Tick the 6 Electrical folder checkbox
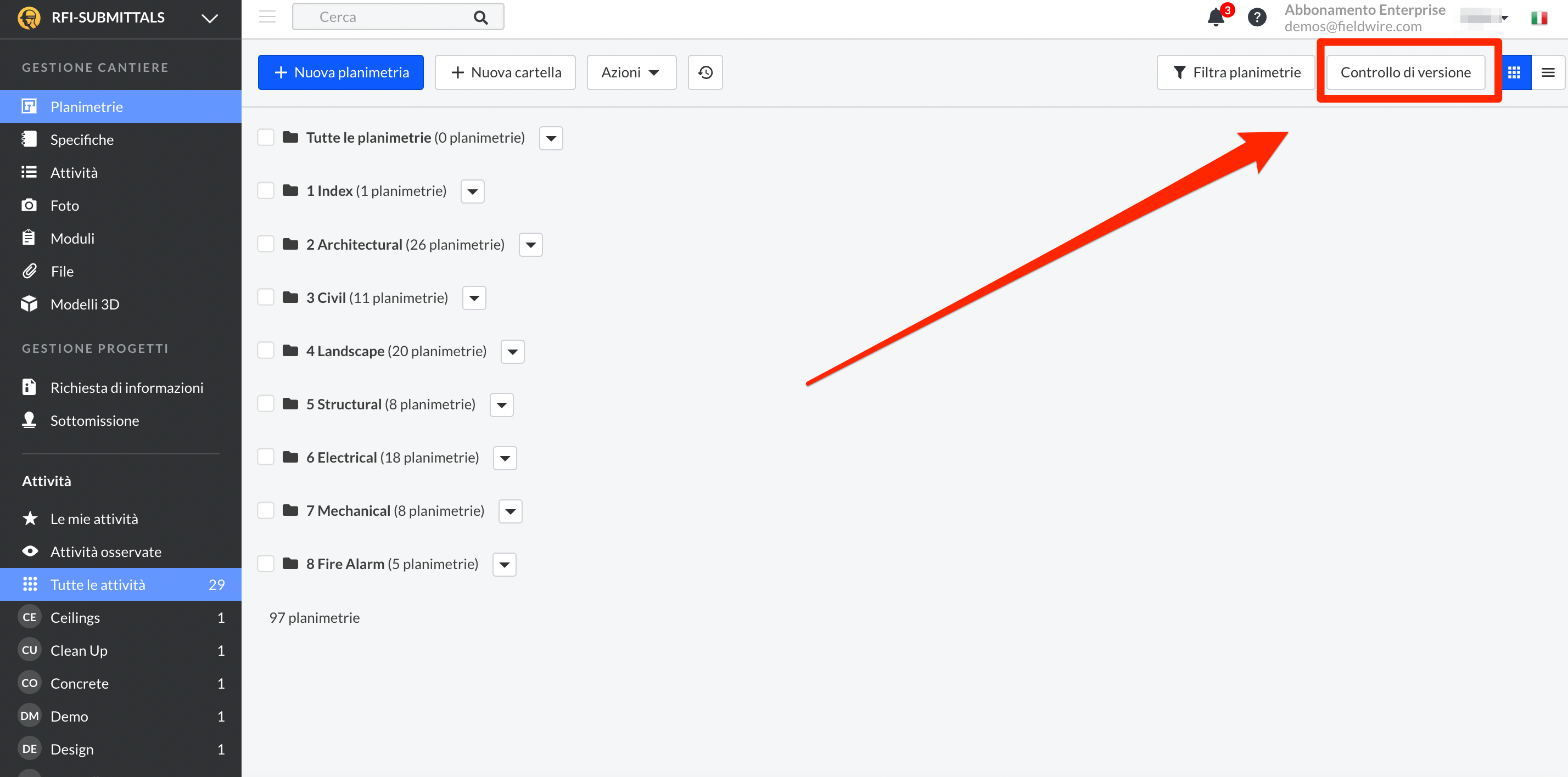The image size is (1568, 777). tap(265, 457)
